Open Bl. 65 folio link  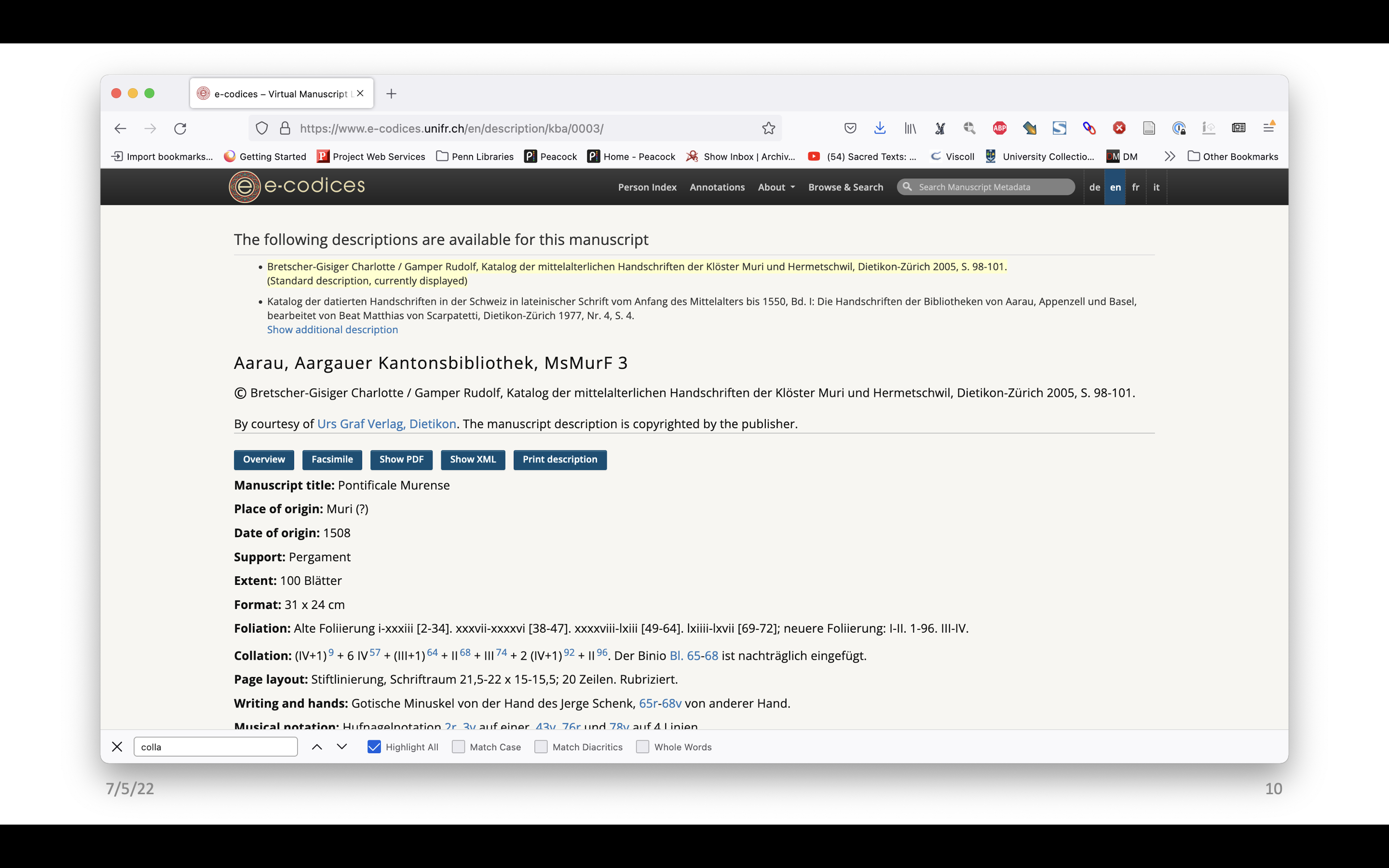coord(685,656)
